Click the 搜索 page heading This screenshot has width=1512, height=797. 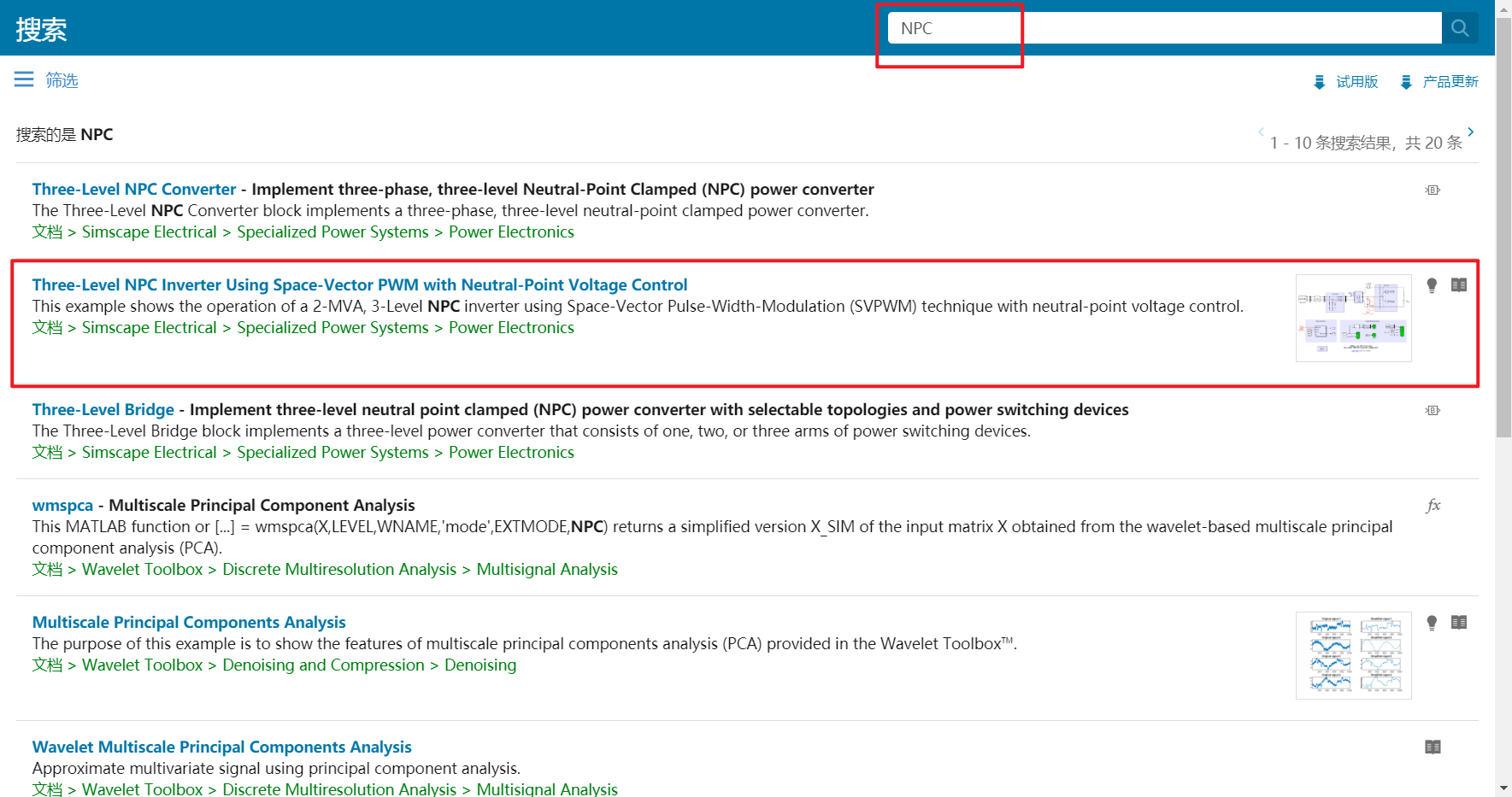click(x=41, y=30)
